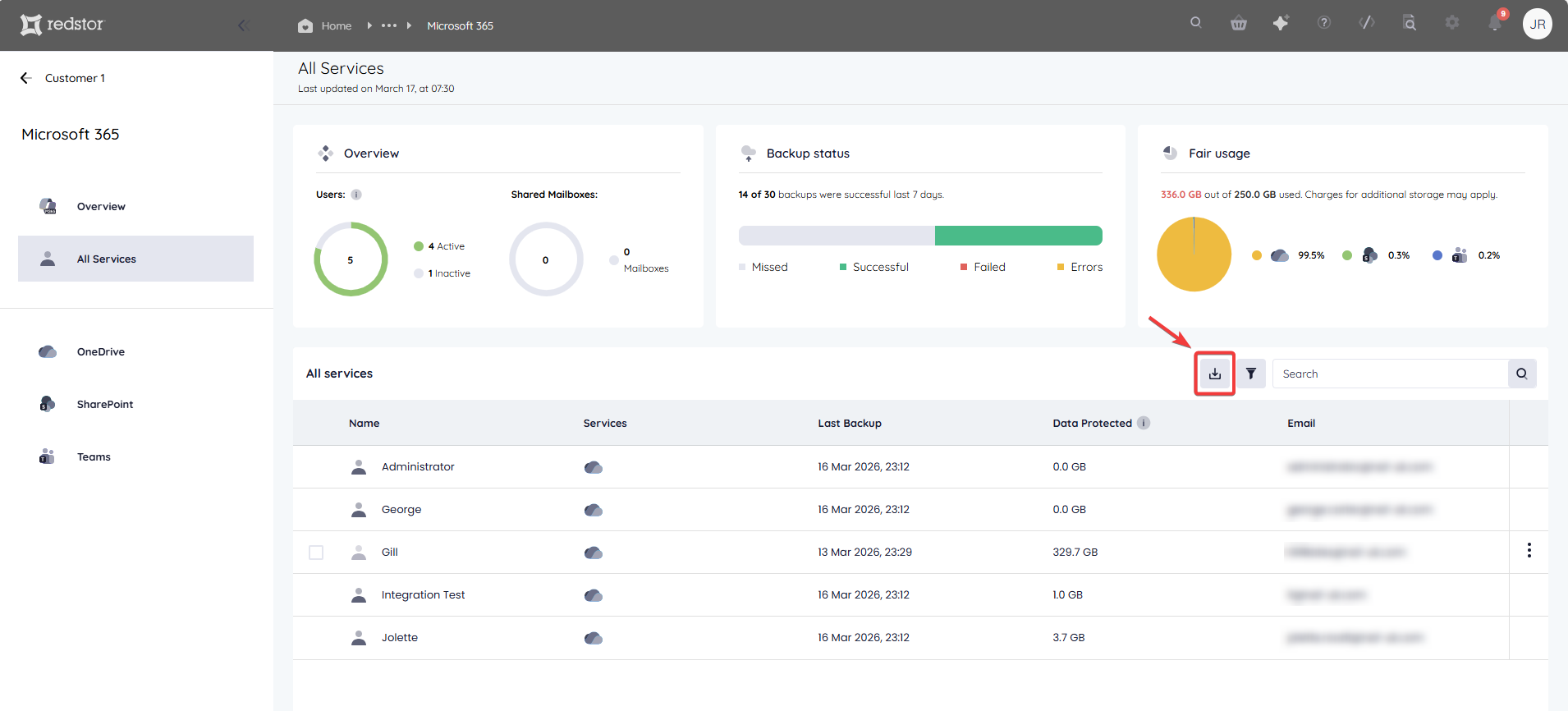
Task: Click the shared mailboxes donut chart
Action: (x=546, y=259)
